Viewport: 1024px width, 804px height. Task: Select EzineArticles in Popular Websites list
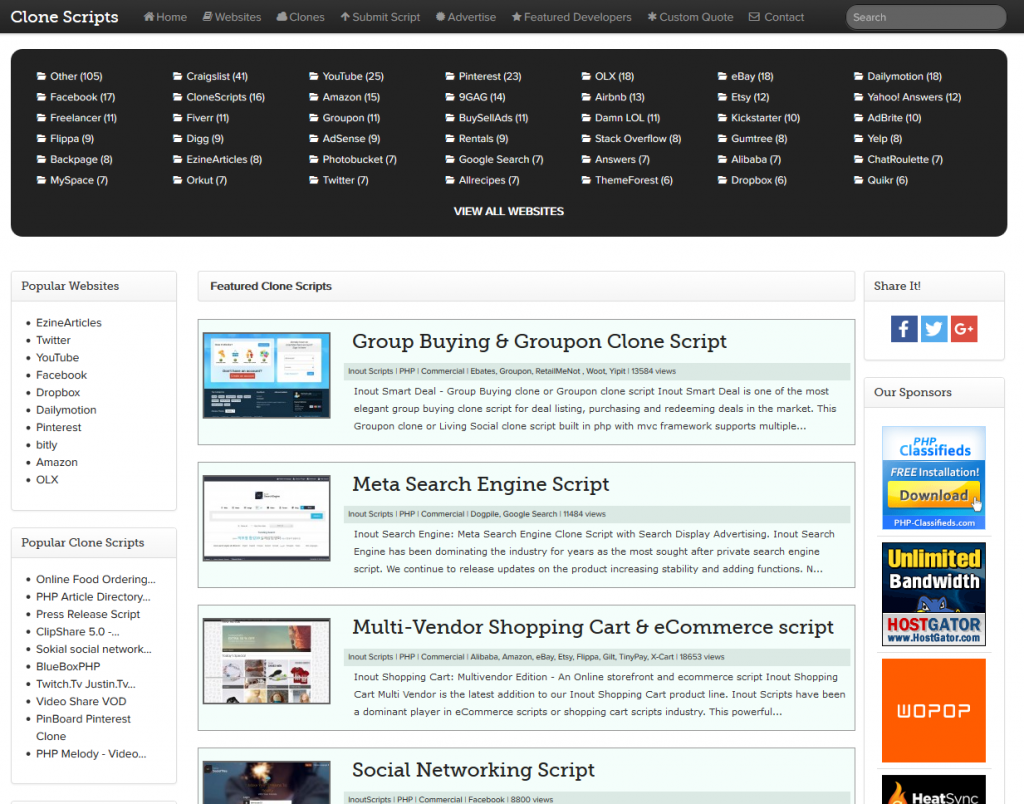coord(69,323)
